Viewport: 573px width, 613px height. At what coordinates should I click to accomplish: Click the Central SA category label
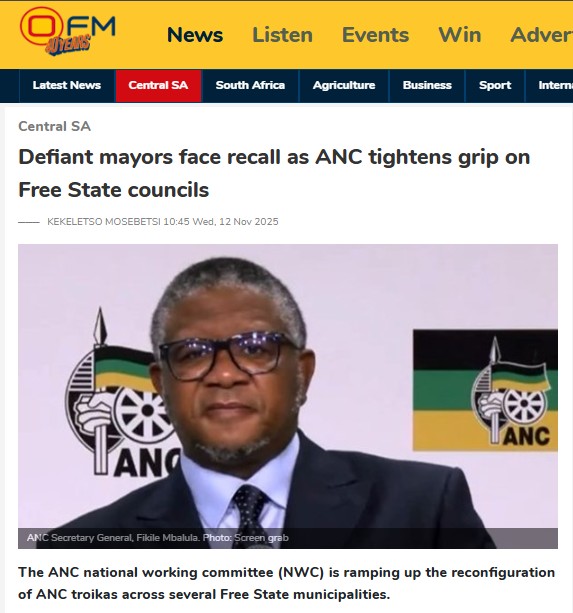pyautogui.click(x=54, y=126)
